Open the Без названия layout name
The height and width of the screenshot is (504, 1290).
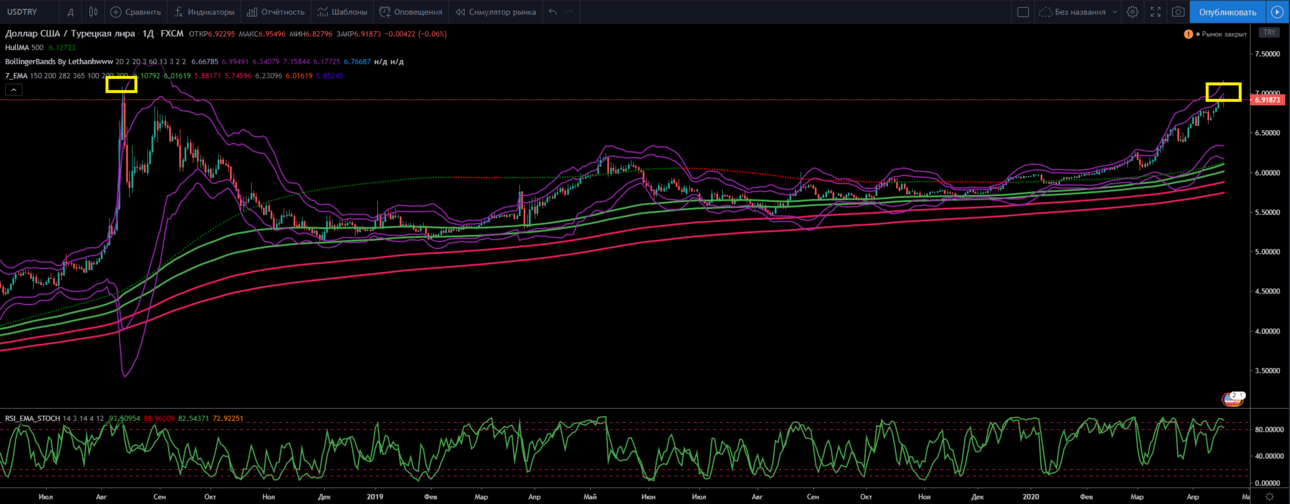1079,12
